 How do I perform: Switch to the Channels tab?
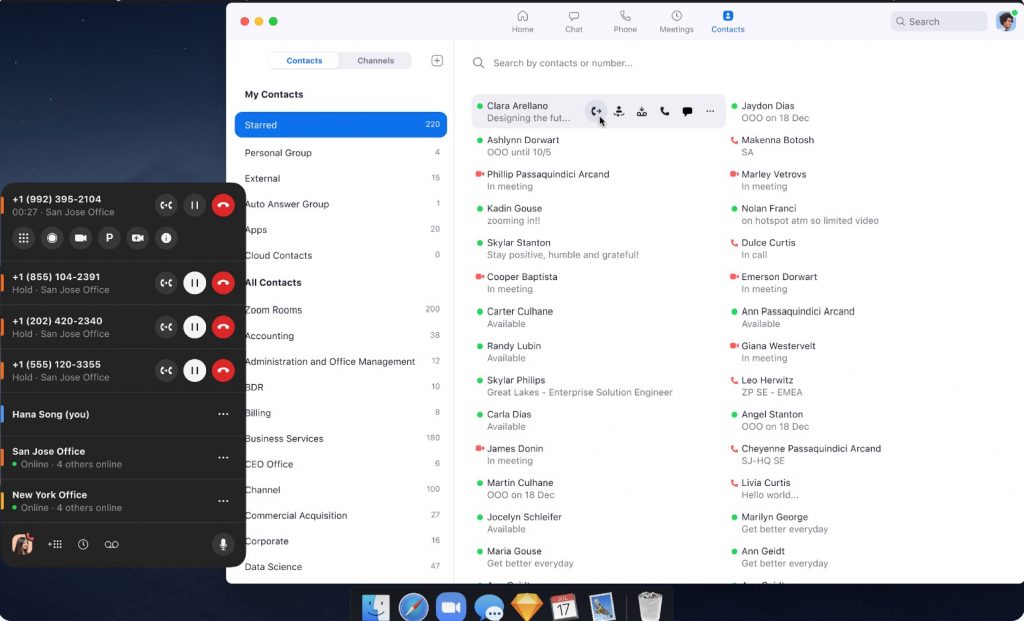tap(375, 60)
